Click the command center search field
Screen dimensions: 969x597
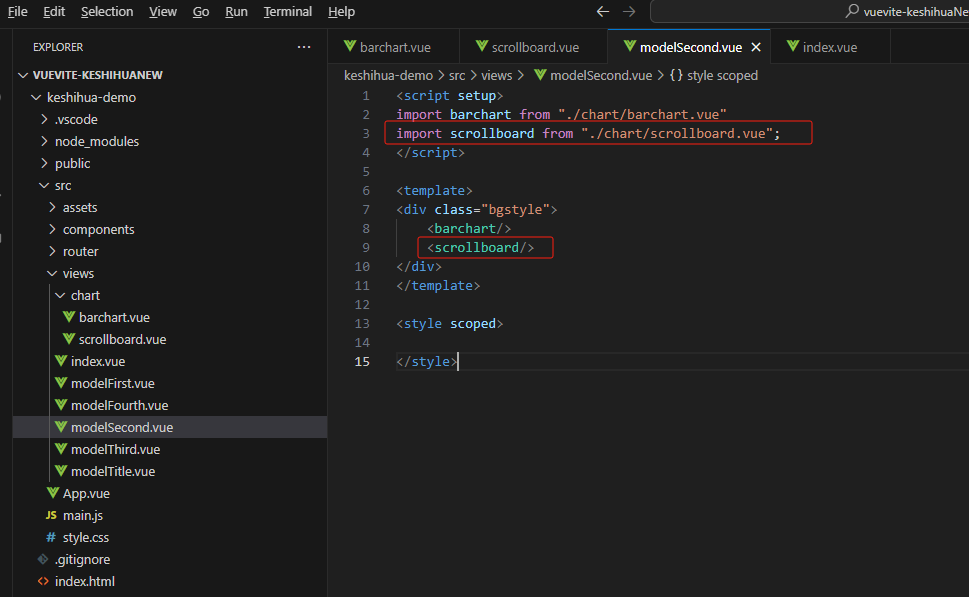(810, 12)
